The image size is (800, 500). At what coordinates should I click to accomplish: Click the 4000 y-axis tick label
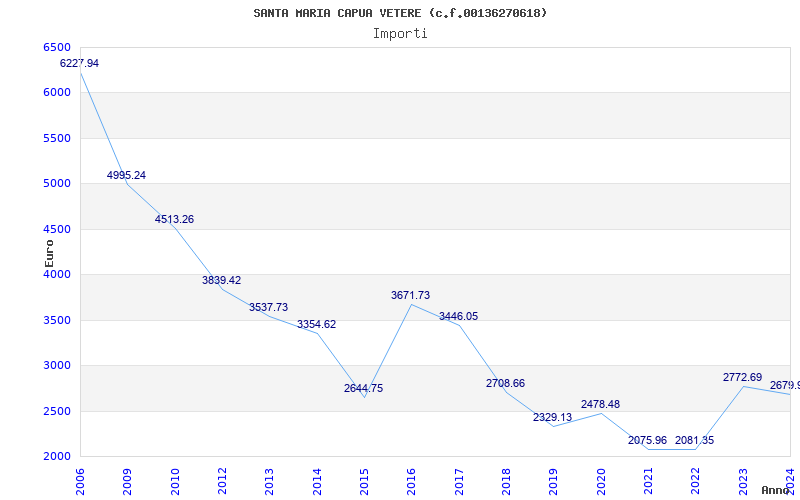(57, 274)
